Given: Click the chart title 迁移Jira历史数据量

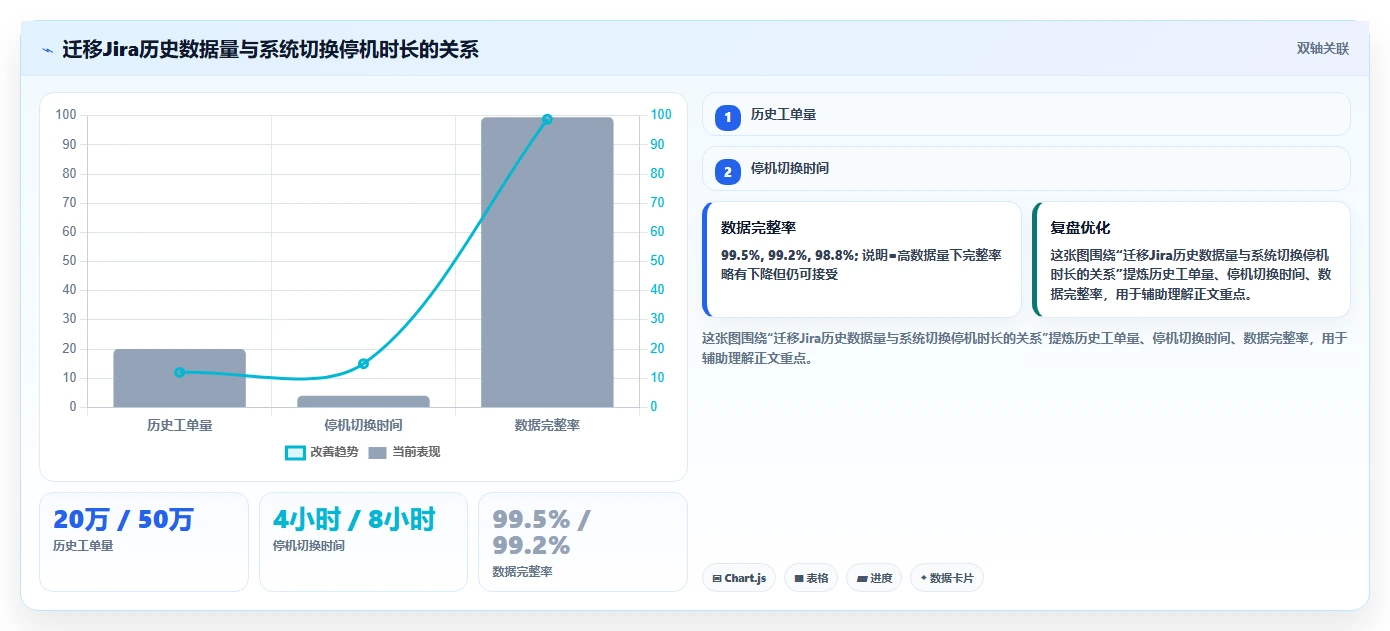Looking at the screenshot, I should pos(270,49).
